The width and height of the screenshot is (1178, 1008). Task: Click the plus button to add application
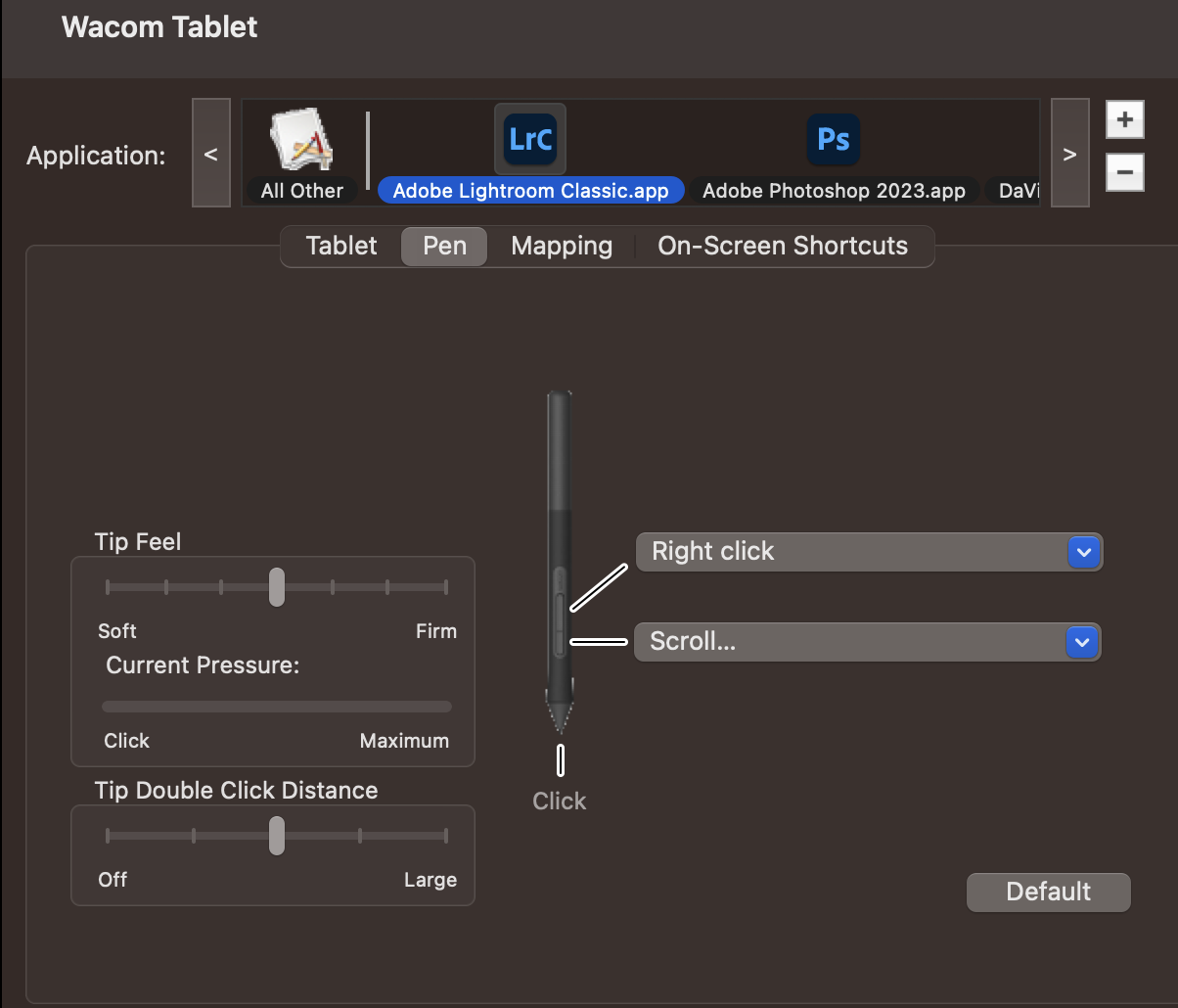(x=1124, y=120)
